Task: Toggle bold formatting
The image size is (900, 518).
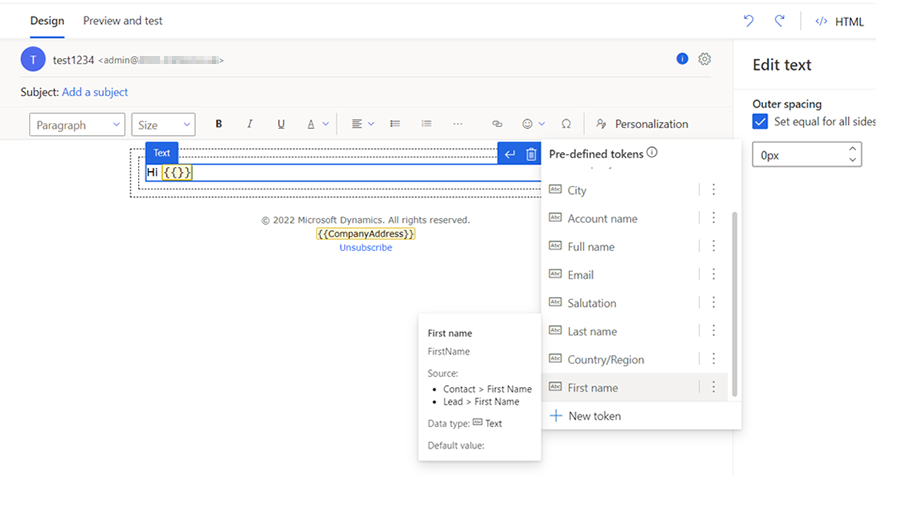Action: tap(219, 124)
